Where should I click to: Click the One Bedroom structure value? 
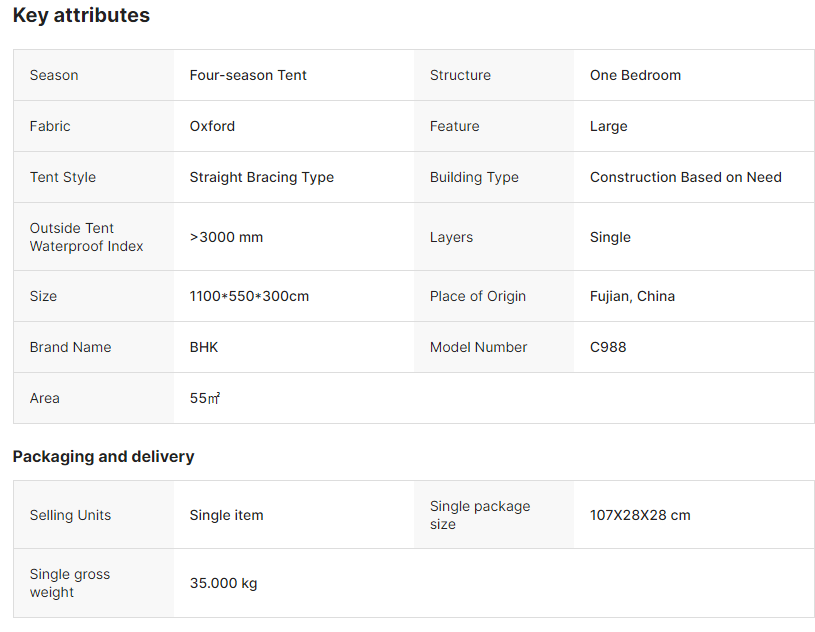click(635, 75)
